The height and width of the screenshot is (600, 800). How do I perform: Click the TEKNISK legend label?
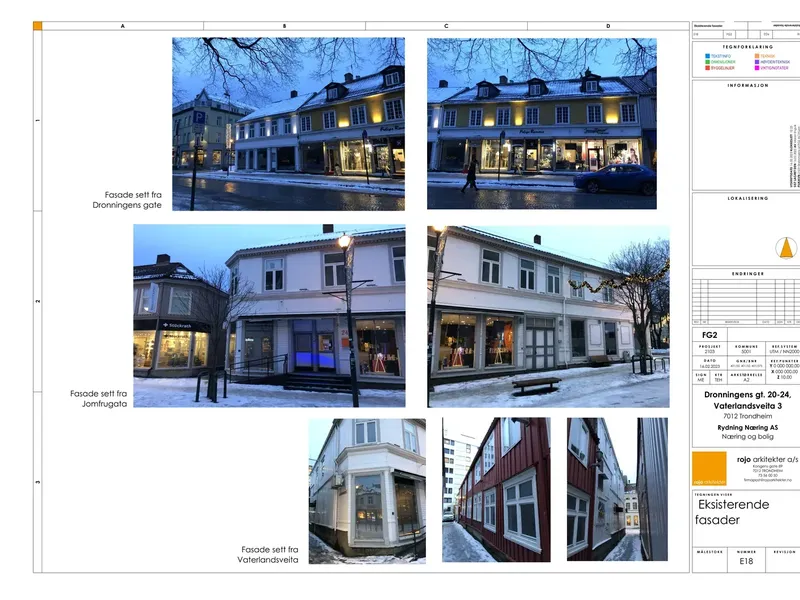coord(768,56)
